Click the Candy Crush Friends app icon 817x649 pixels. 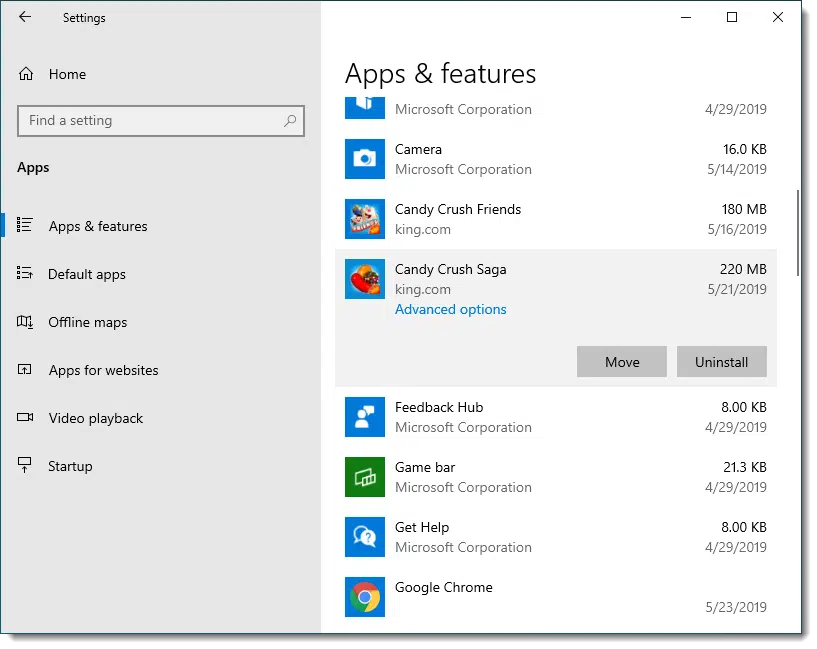pyautogui.click(x=365, y=219)
